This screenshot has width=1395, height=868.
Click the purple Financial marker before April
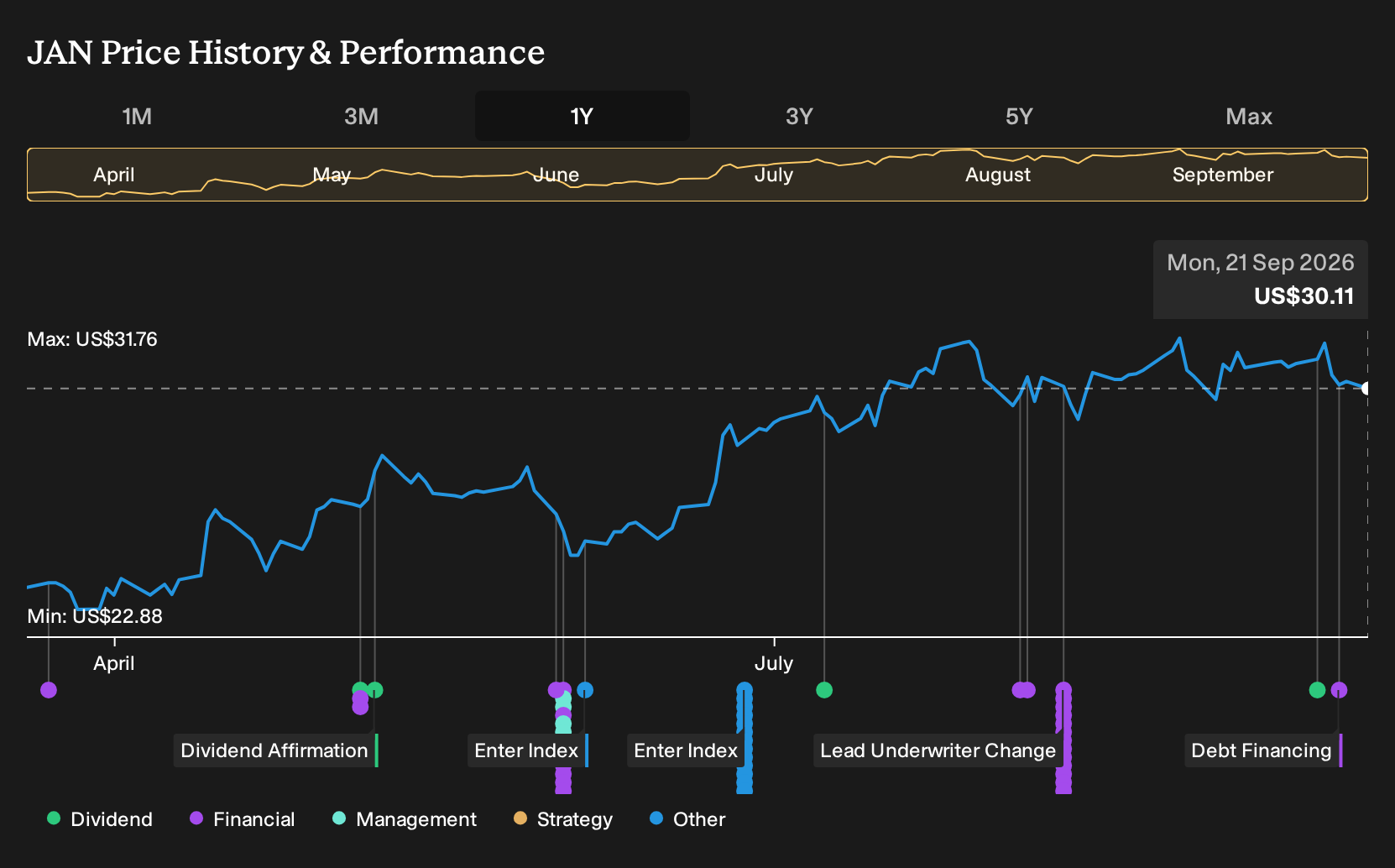tap(49, 690)
